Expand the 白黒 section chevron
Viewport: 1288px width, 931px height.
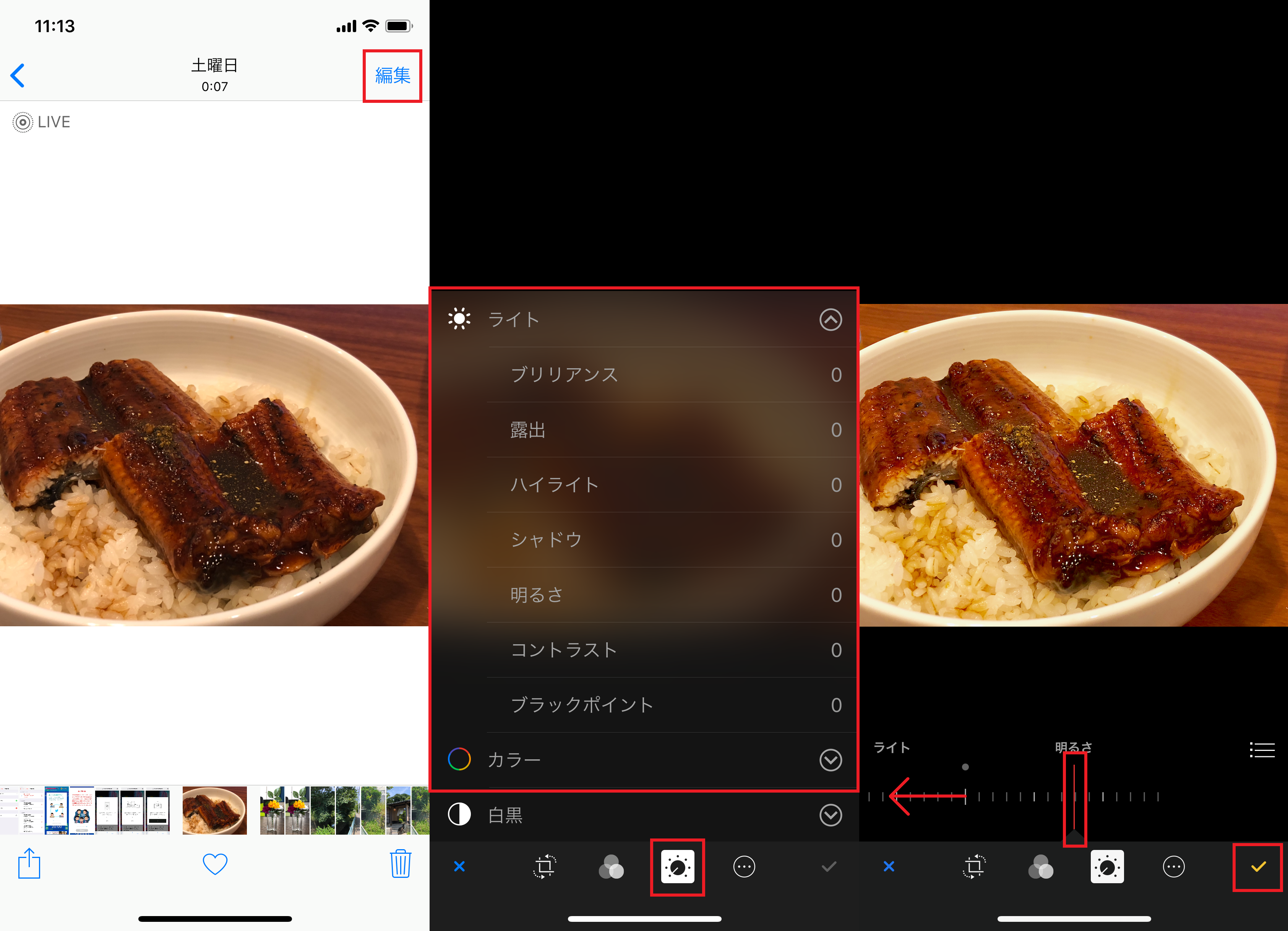tap(830, 815)
